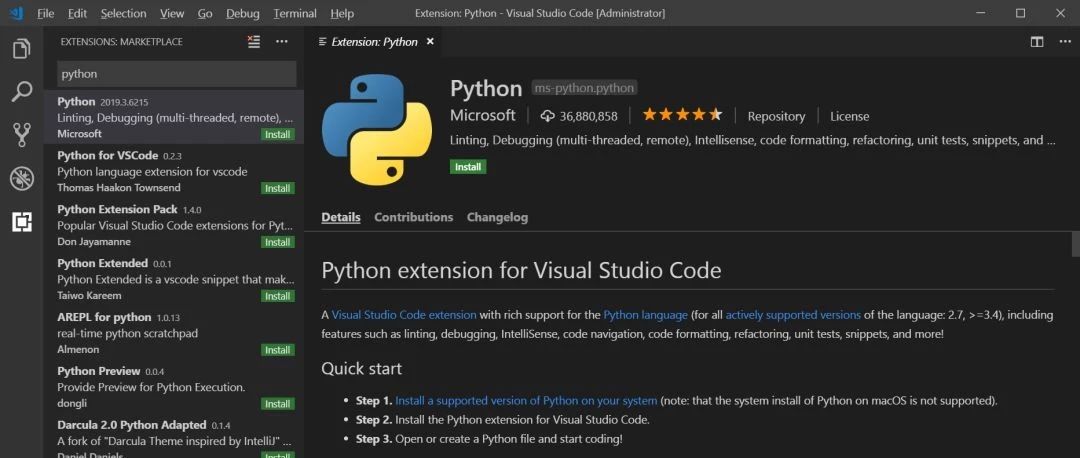Screen dimensions: 1080x458
Task: Select Python Extended in results list
Action: (x=174, y=279)
